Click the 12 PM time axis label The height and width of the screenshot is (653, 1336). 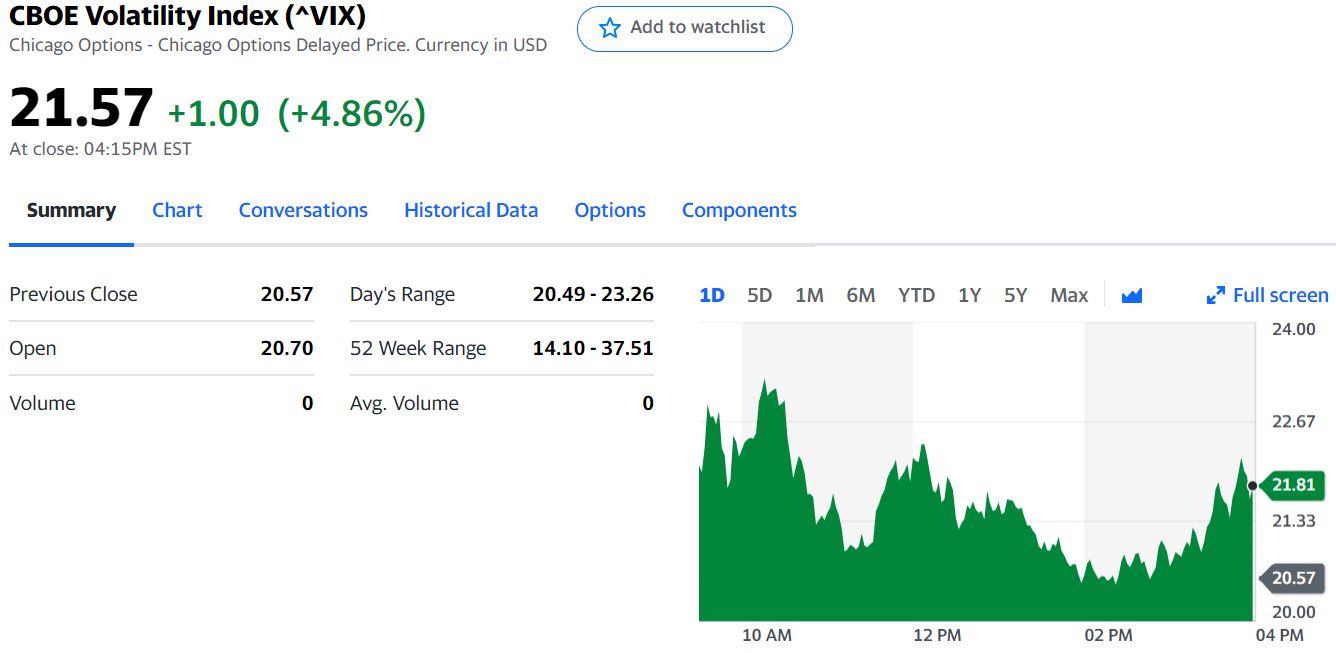pyautogui.click(x=937, y=635)
